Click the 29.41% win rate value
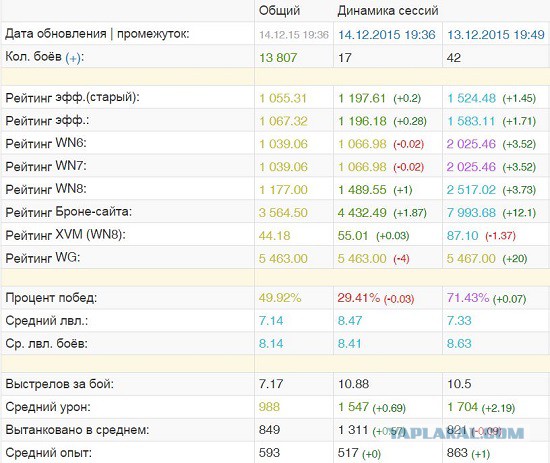Screen dimensions: 550x463 (358, 298)
